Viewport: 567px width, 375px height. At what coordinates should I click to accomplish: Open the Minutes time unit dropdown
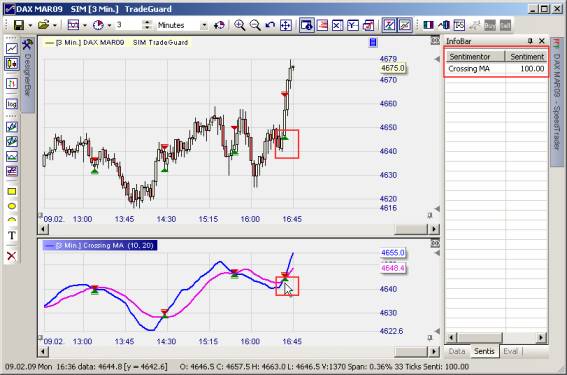point(204,25)
